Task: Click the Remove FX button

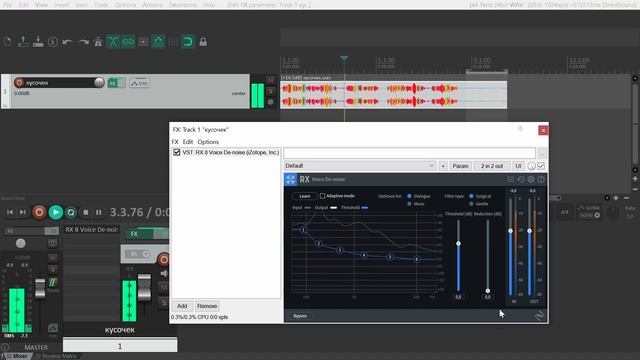Action: (x=207, y=306)
